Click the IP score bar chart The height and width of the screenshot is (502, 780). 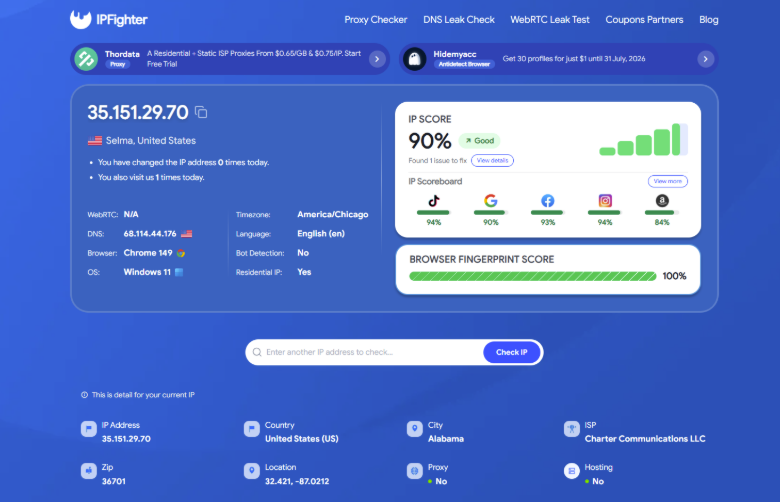(x=644, y=139)
